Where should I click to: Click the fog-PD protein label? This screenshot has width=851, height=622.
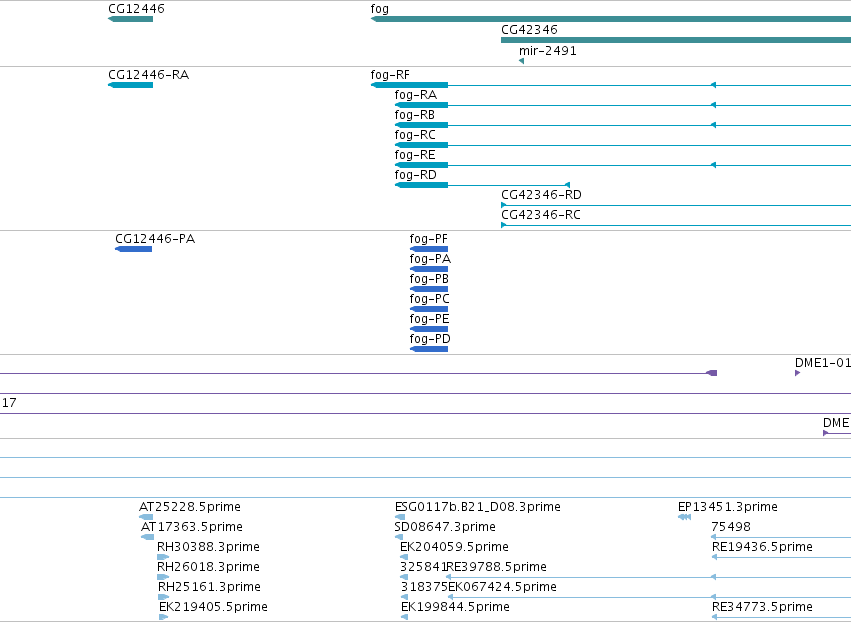click(430, 339)
